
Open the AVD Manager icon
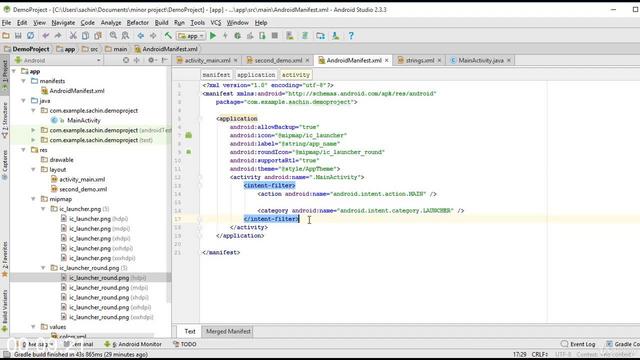pos(290,36)
